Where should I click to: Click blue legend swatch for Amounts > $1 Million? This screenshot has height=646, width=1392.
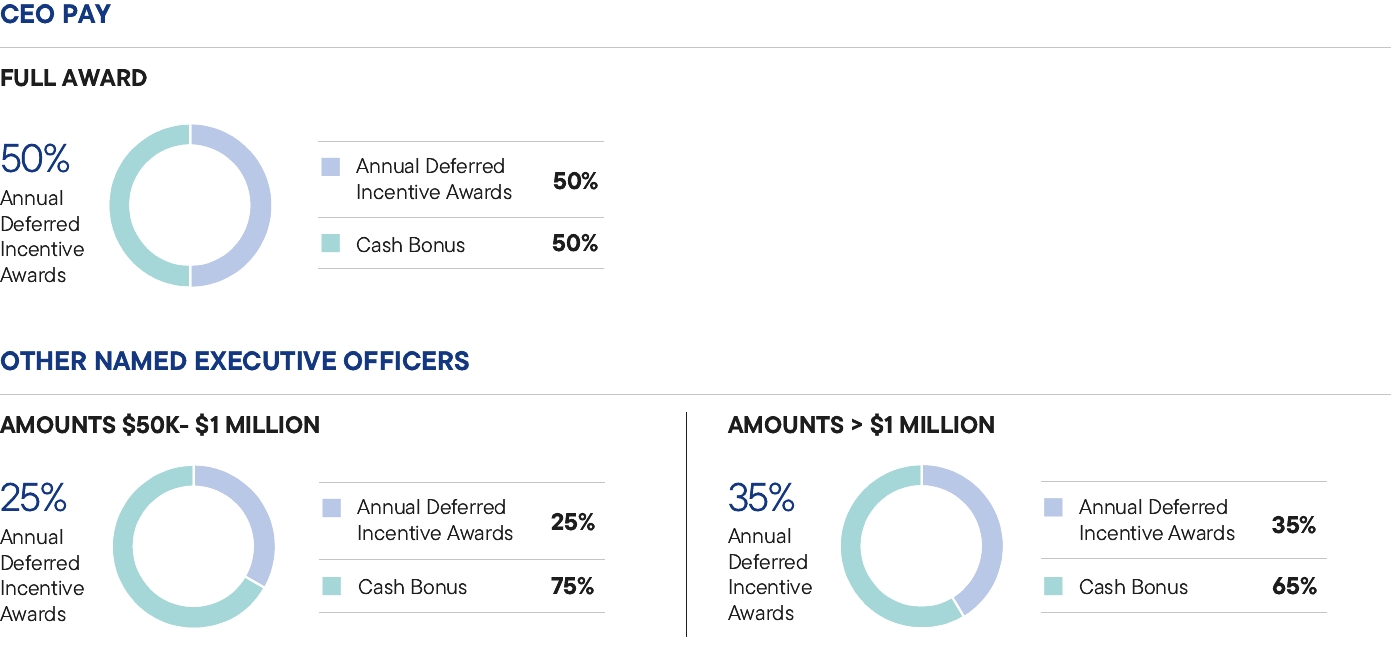(1053, 508)
